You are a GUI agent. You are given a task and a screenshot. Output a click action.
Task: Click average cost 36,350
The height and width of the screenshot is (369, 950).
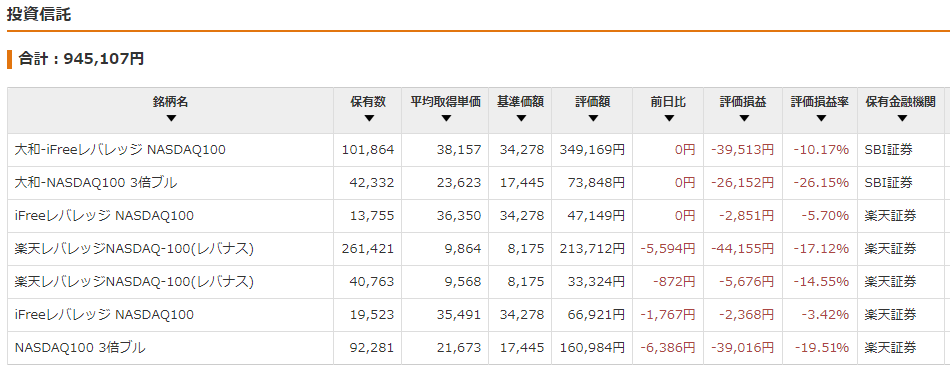(x=459, y=215)
